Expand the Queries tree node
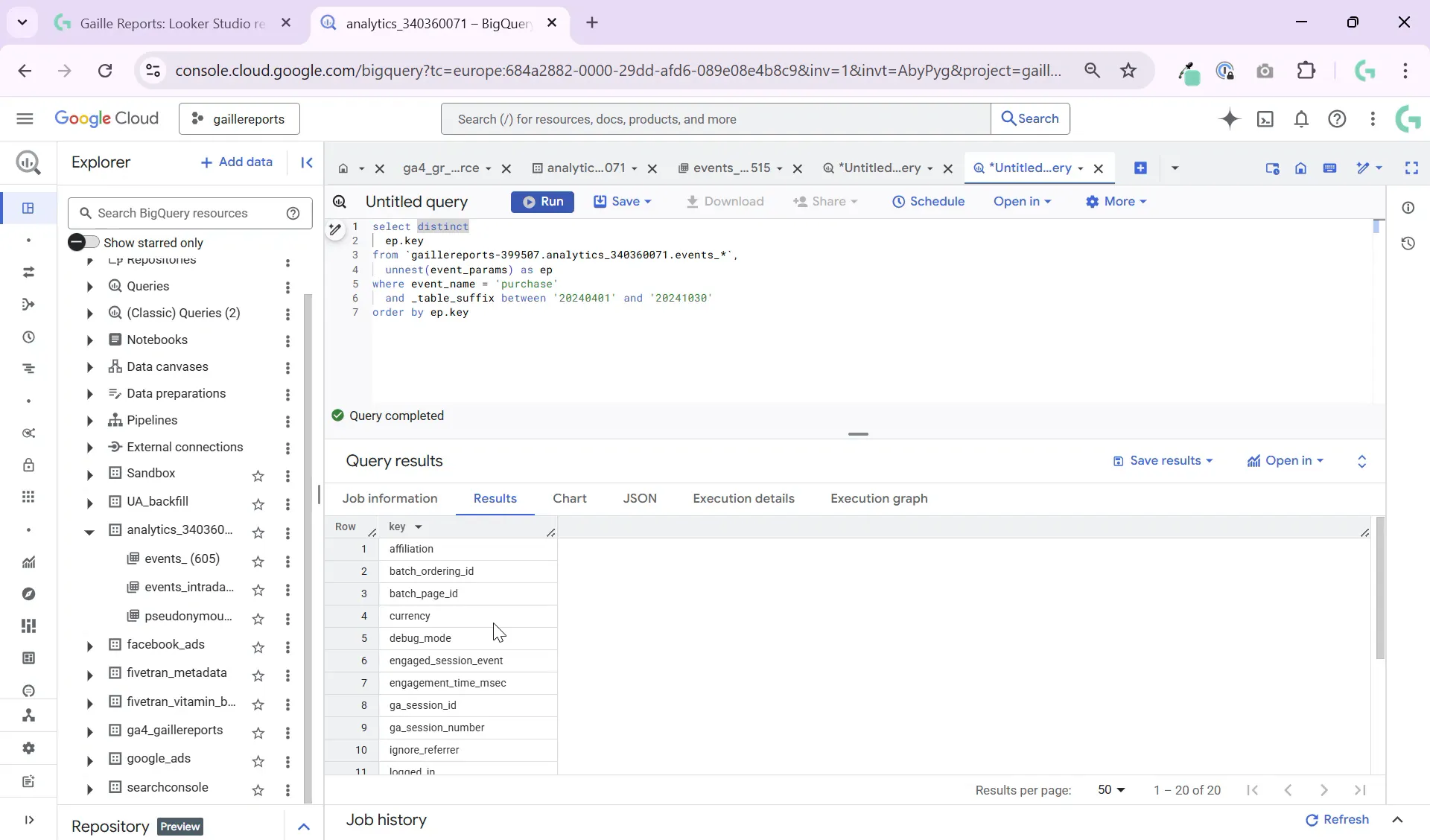The width and height of the screenshot is (1430, 840). [89, 287]
